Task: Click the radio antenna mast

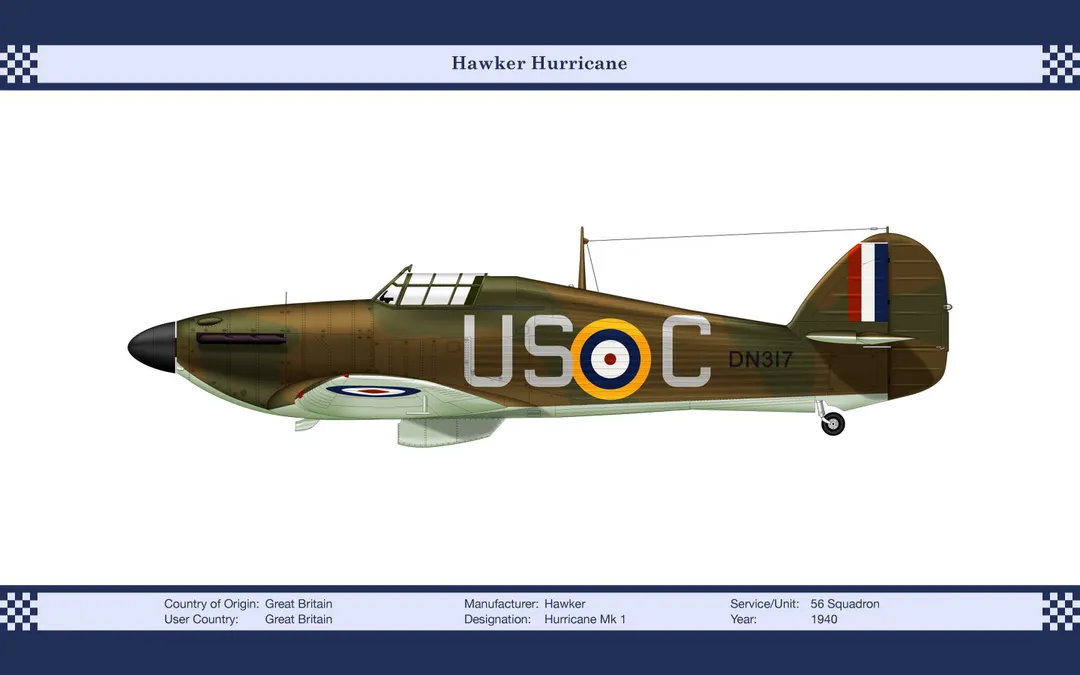Action: 582,258
